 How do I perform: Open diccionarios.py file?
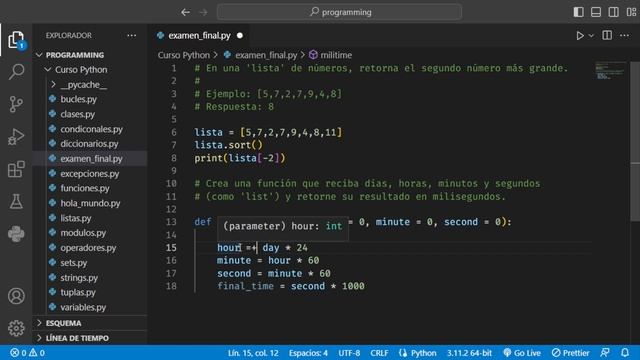pyautogui.click(x=89, y=144)
